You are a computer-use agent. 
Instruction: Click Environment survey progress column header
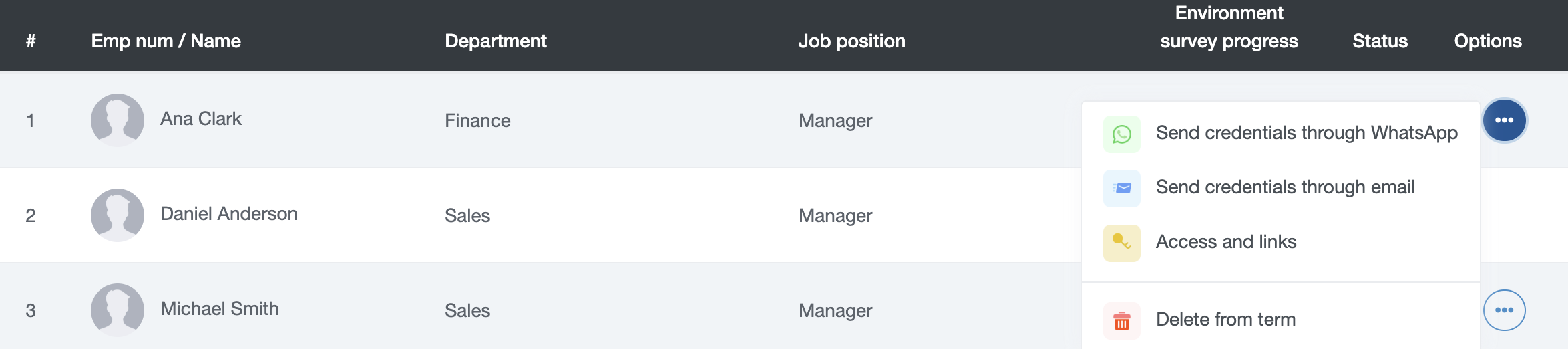[x=1229, y=27]
